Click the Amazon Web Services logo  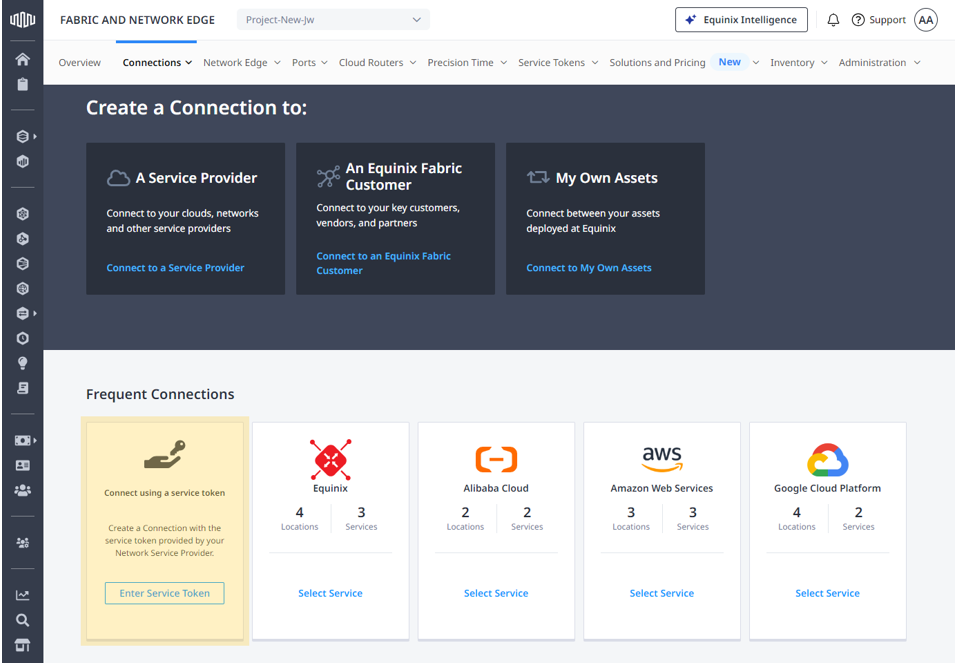point(661,459)
